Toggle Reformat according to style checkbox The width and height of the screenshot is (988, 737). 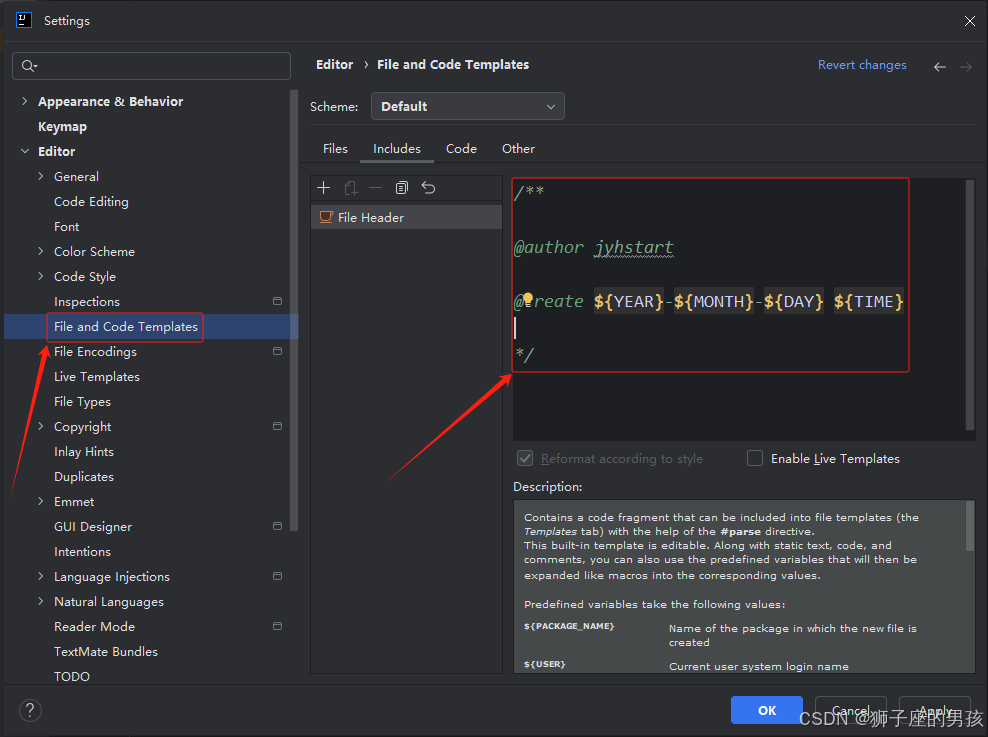tap(525, 458)
